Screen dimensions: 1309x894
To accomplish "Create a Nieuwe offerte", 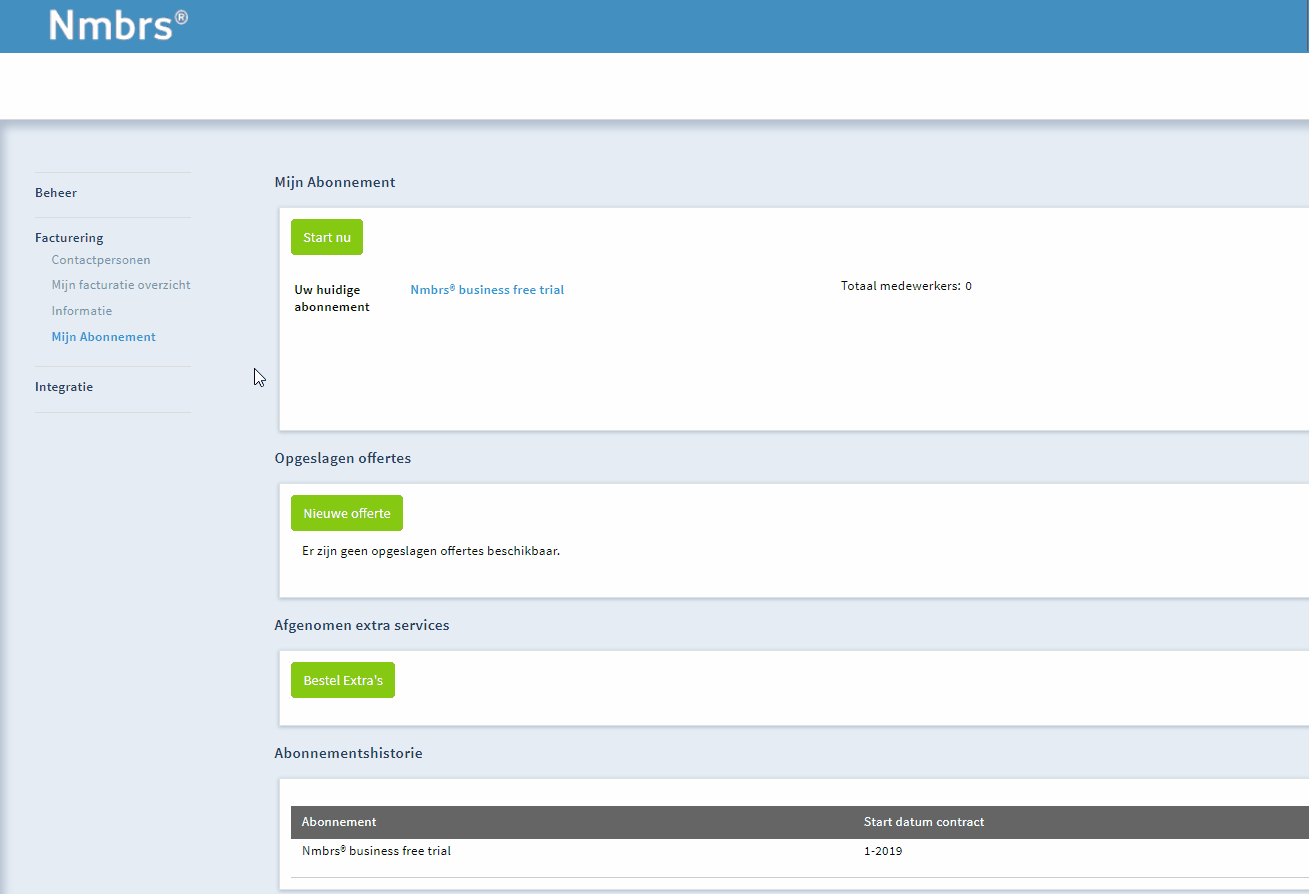I will tap(347, 513).
